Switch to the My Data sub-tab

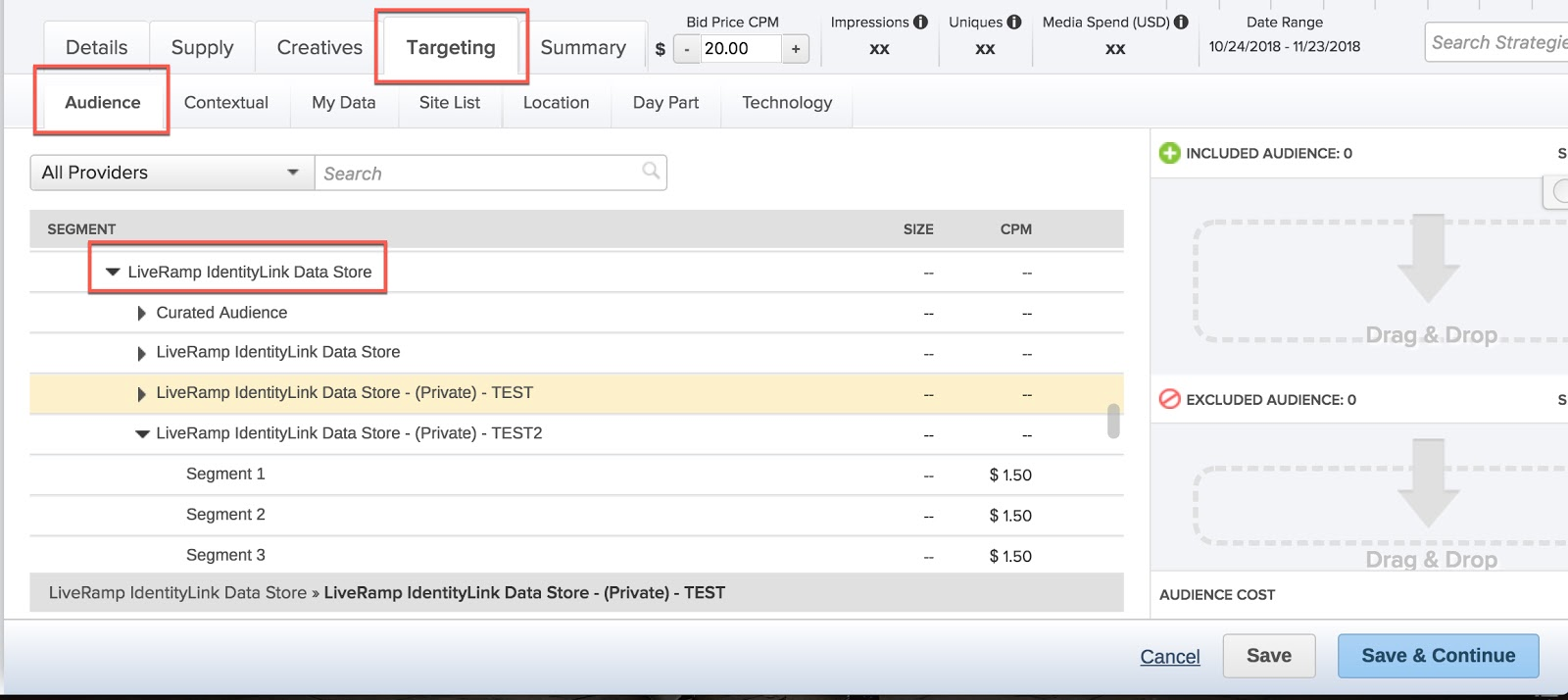coord(344,102)
